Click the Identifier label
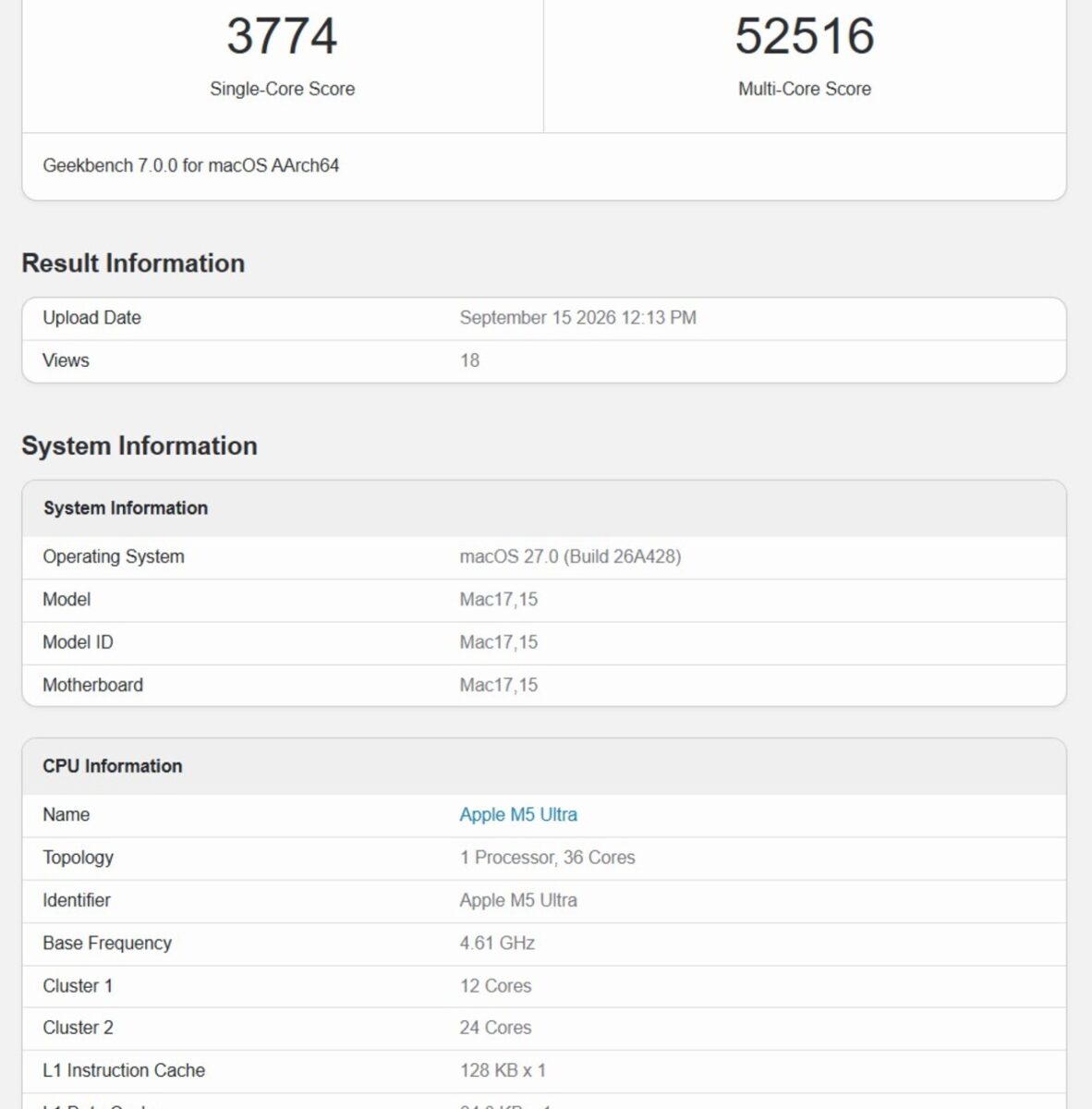1092x1109 pixels. click(76, 900)
